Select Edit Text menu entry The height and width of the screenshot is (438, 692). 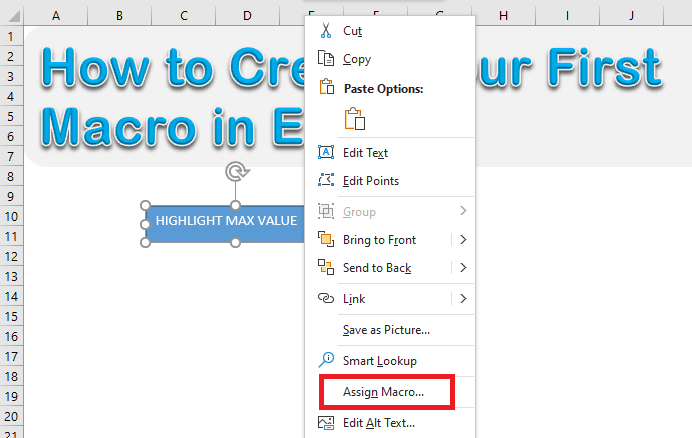point(390,153)
